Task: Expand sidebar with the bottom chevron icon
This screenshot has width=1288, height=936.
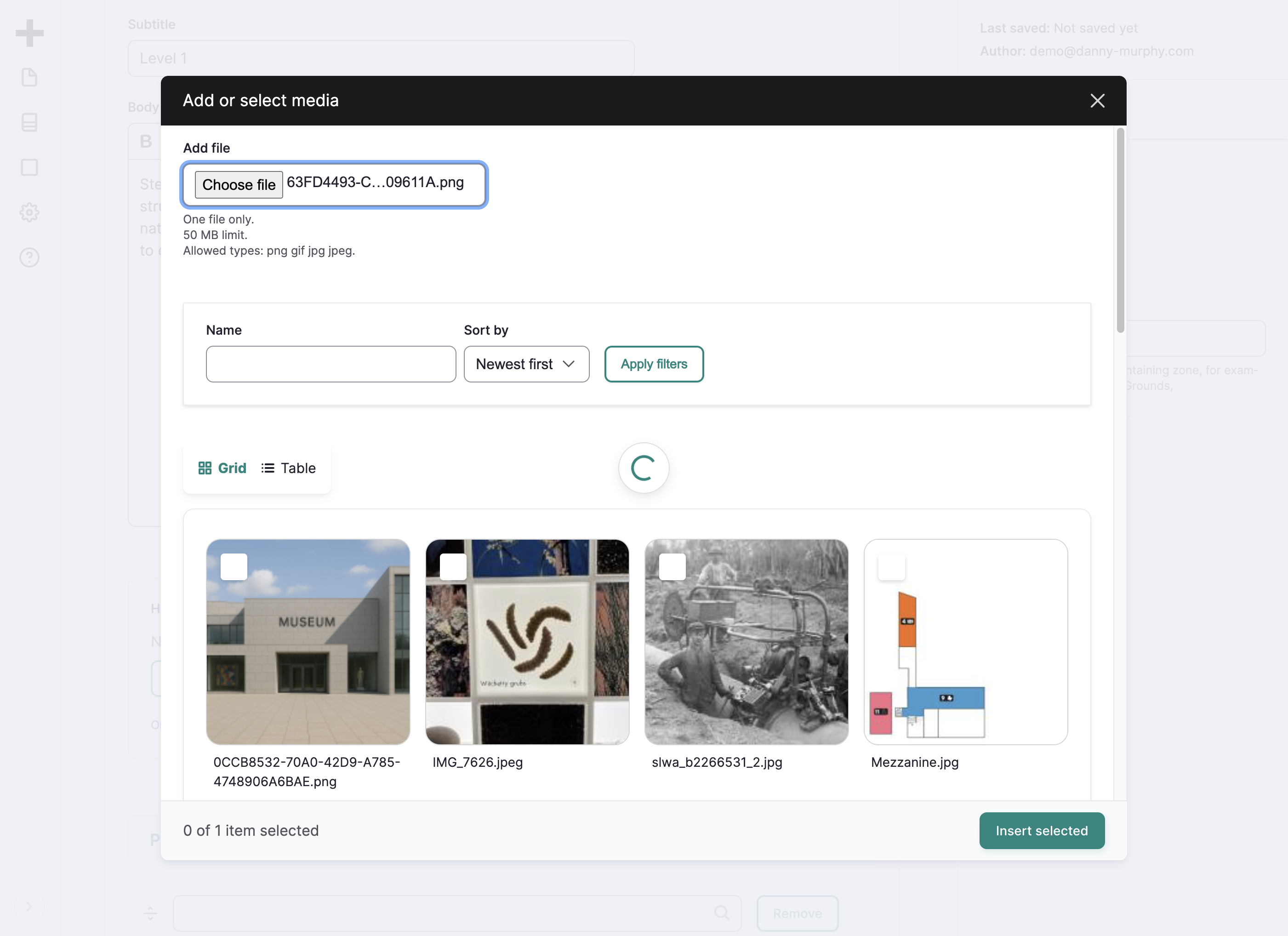Action: point(29,906)
